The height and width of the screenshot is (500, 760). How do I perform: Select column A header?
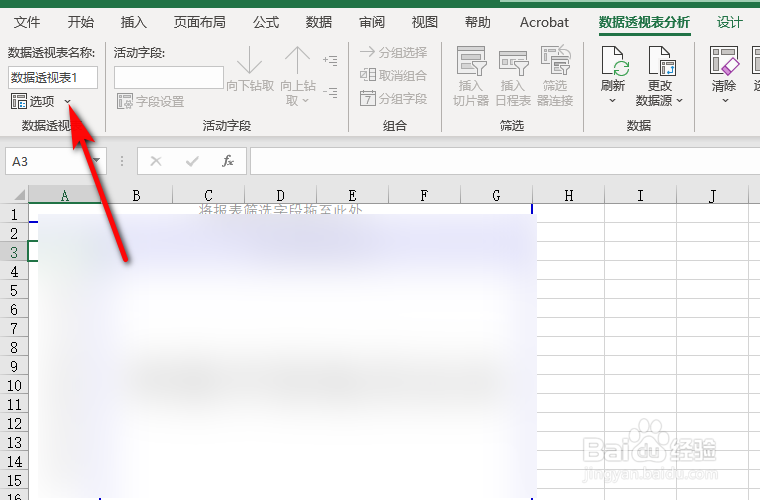tap(64, 195)
